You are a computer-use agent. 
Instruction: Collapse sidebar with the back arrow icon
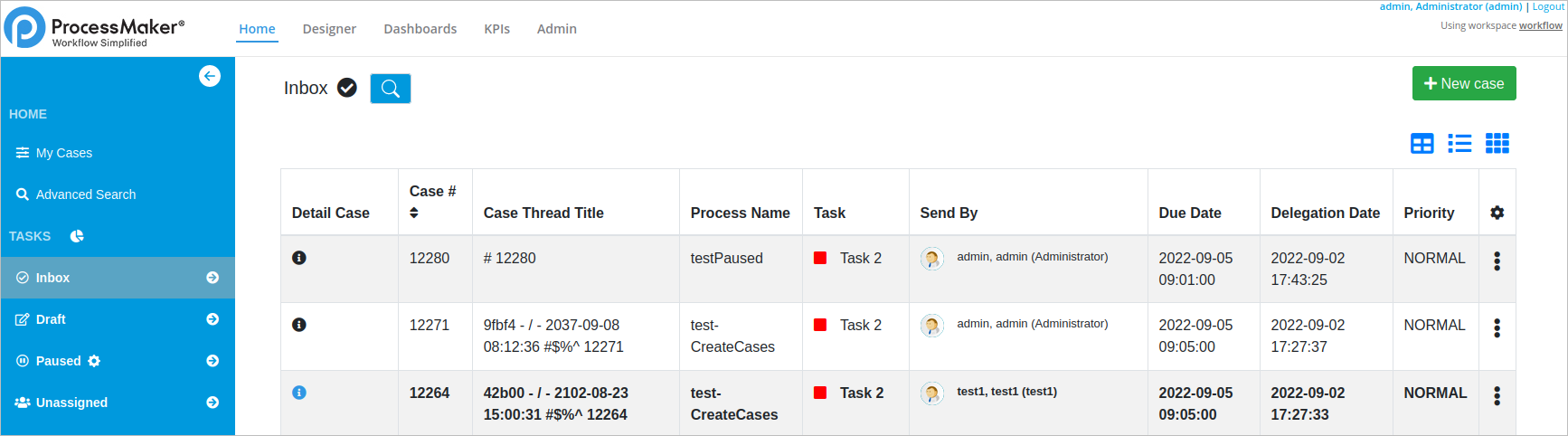pyautogui.click(x=210, y=76)
